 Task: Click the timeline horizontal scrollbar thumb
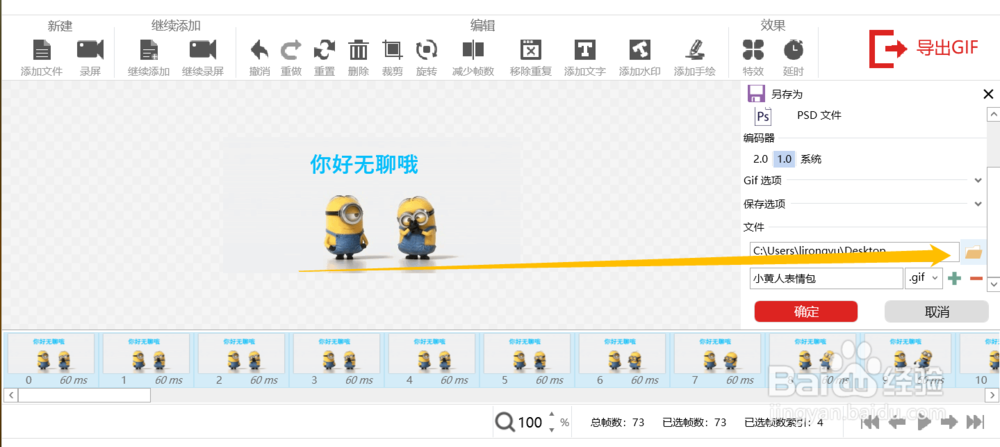tap(84, 395)
